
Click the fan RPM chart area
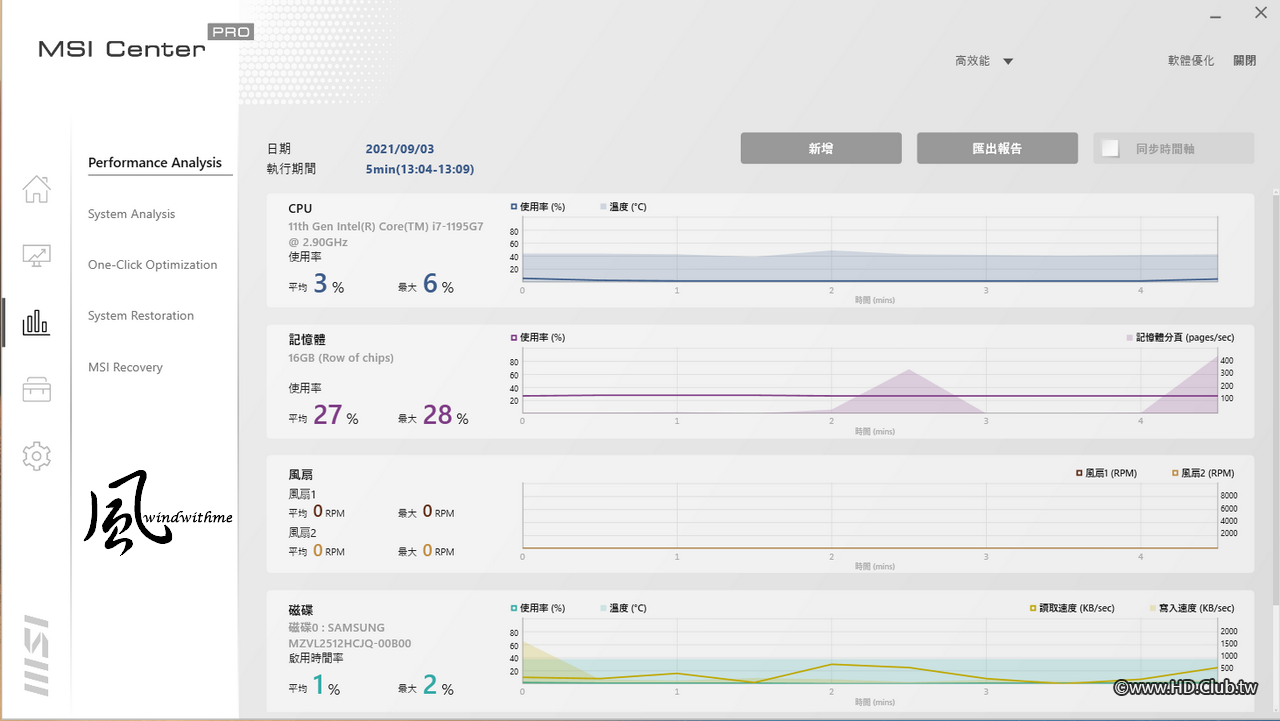click(x=870, y=516)
